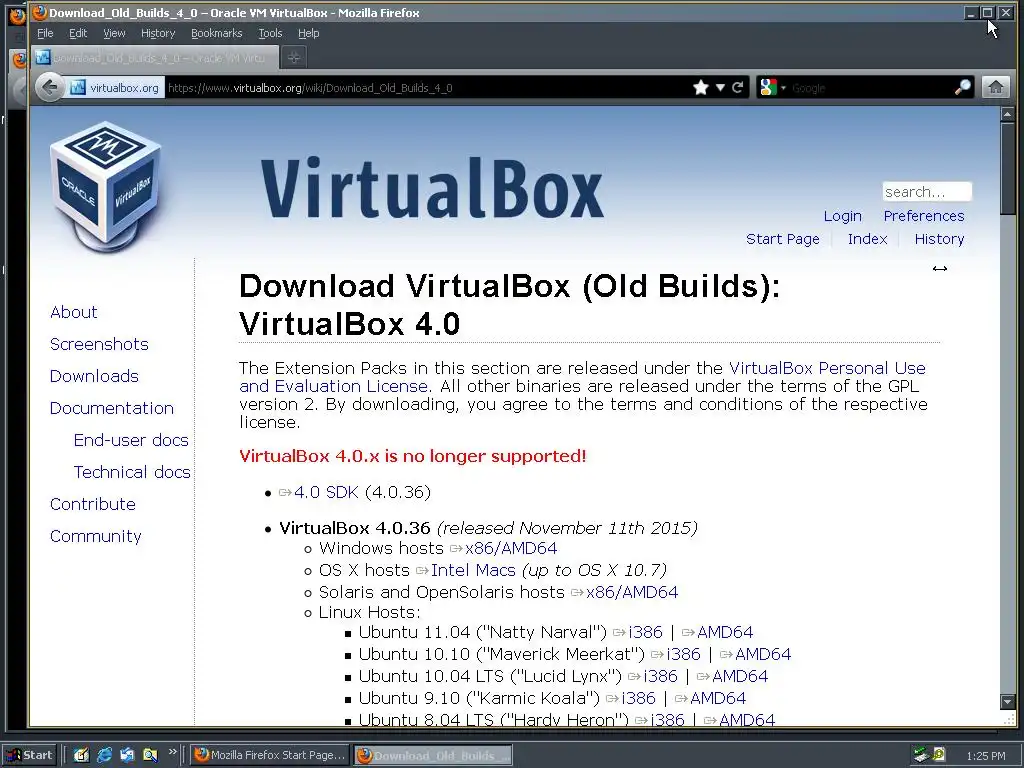Click the Download_Old_Builds taskbar button
Screen dimensions: 1024x768
(x=433, y=755)
